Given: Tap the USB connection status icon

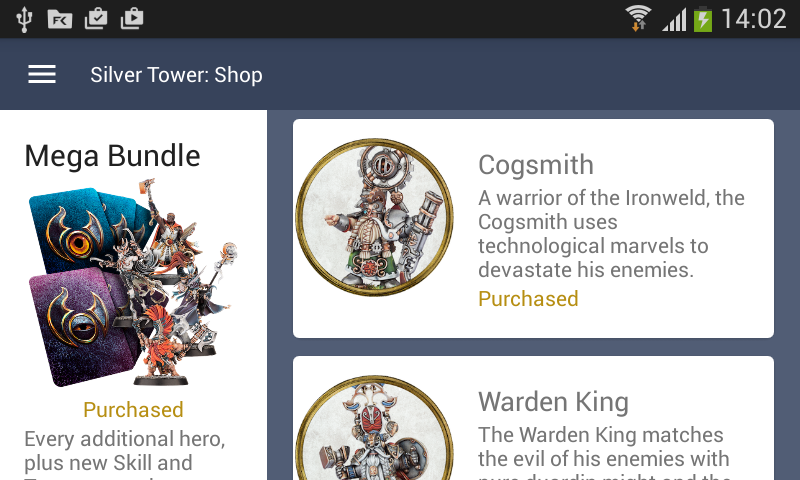Looking at the screenshot, I should point(24,19).
